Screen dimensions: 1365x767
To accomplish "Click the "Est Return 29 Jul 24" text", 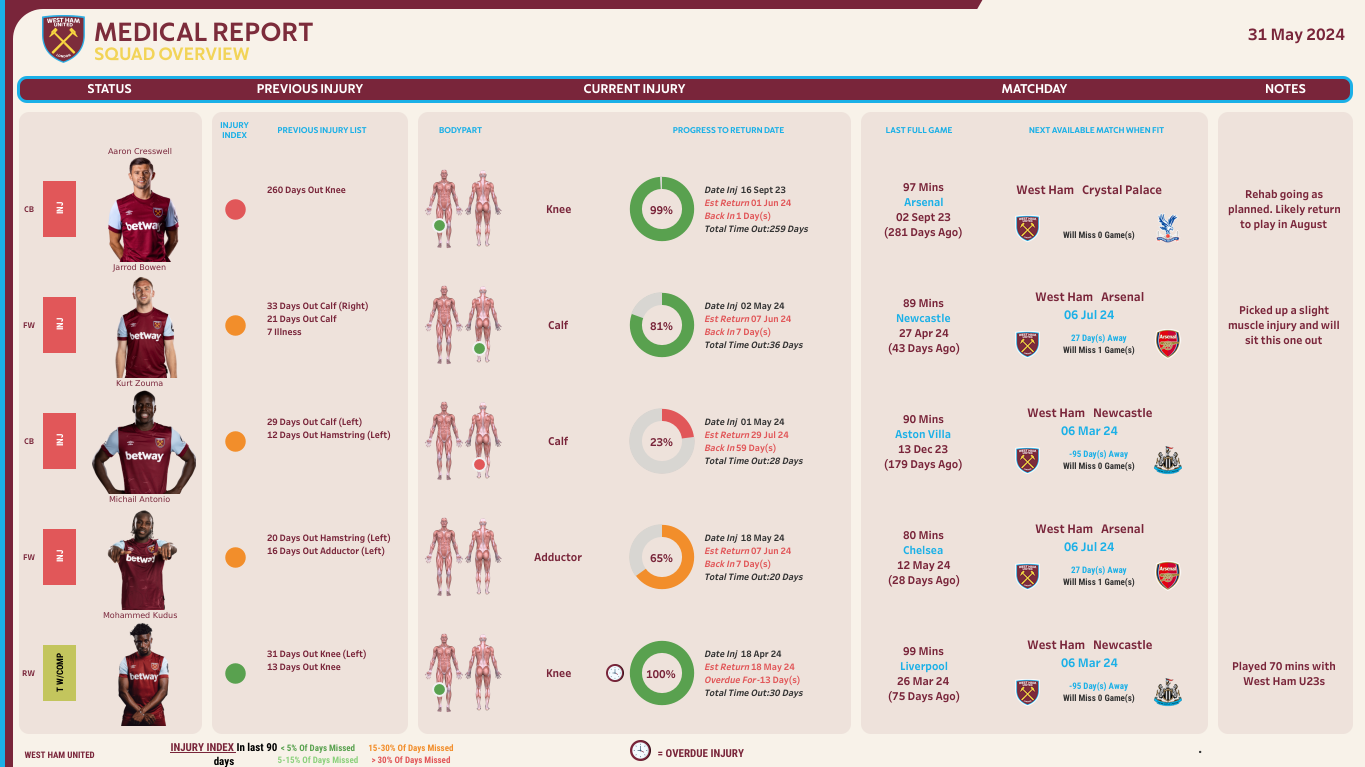I will (747, 435).
